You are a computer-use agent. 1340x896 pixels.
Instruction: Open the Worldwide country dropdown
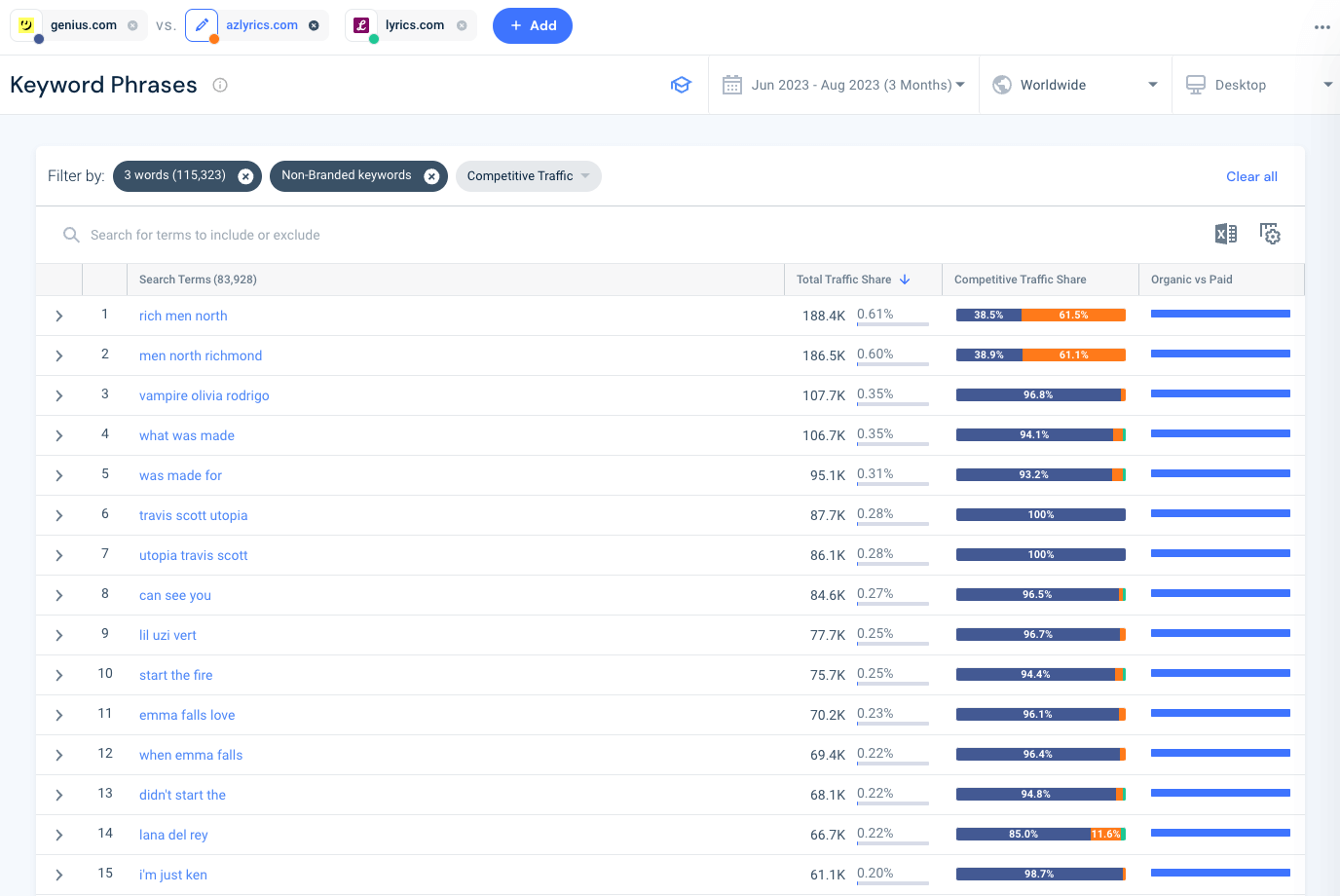pos(1075,85)
